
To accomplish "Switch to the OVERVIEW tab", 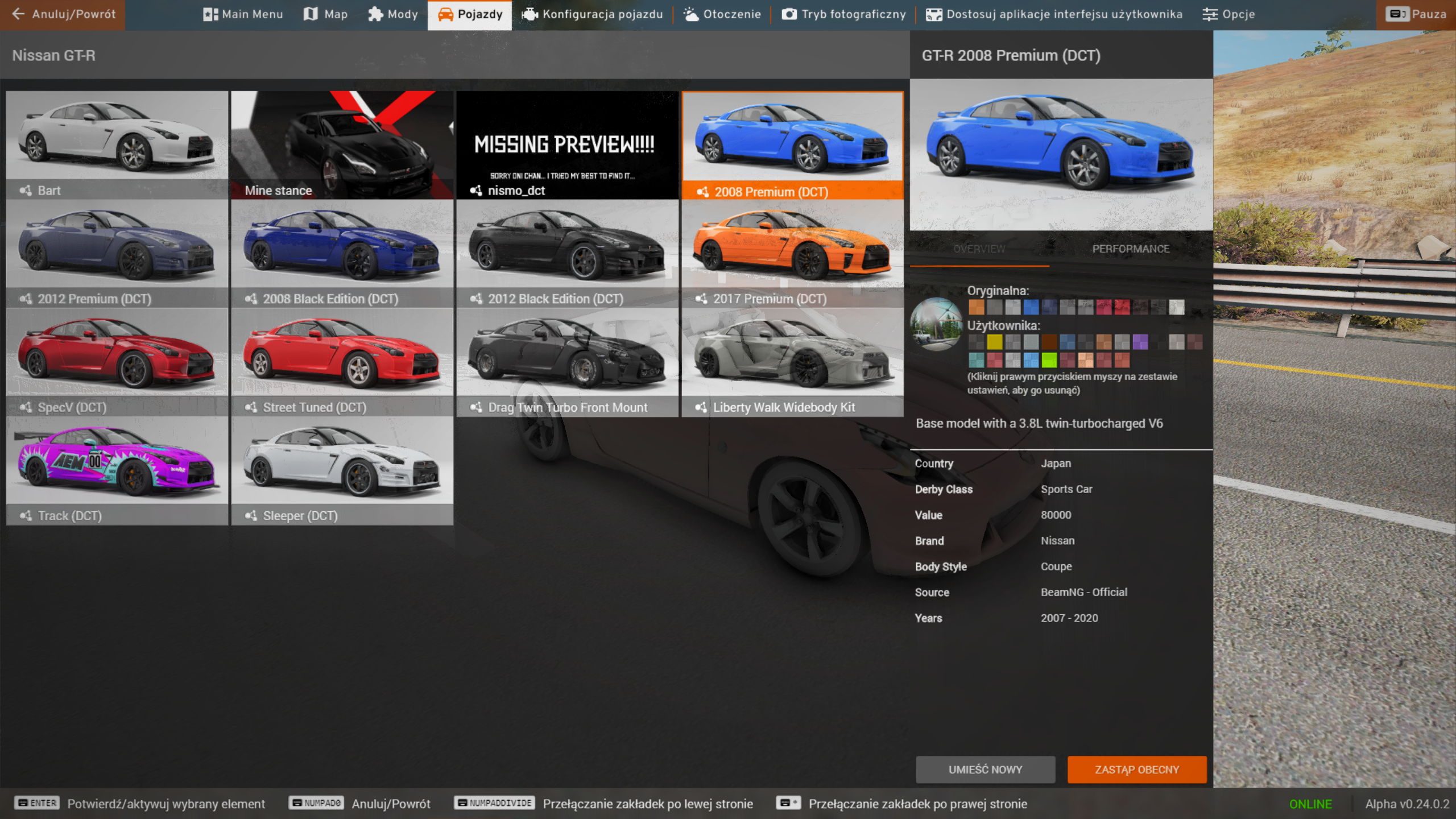I will 979,249.
